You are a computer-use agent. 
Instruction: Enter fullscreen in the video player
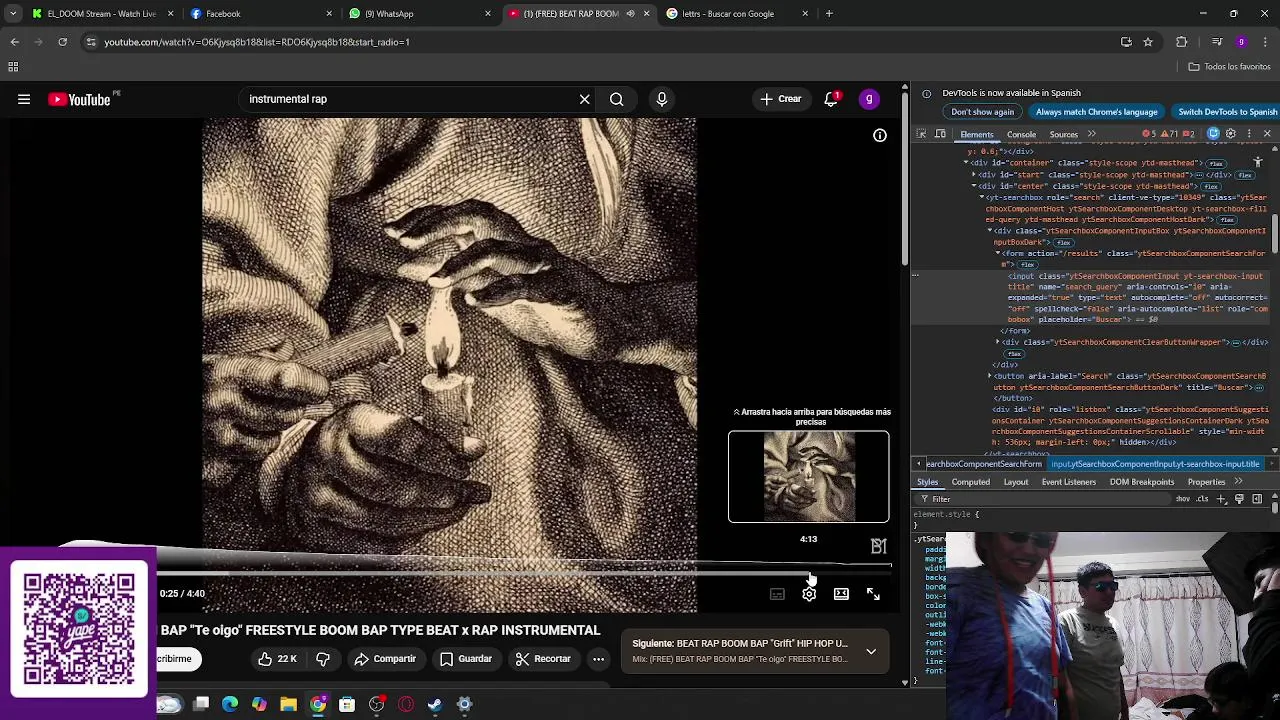pyautogui.click(x=873, y=594)
